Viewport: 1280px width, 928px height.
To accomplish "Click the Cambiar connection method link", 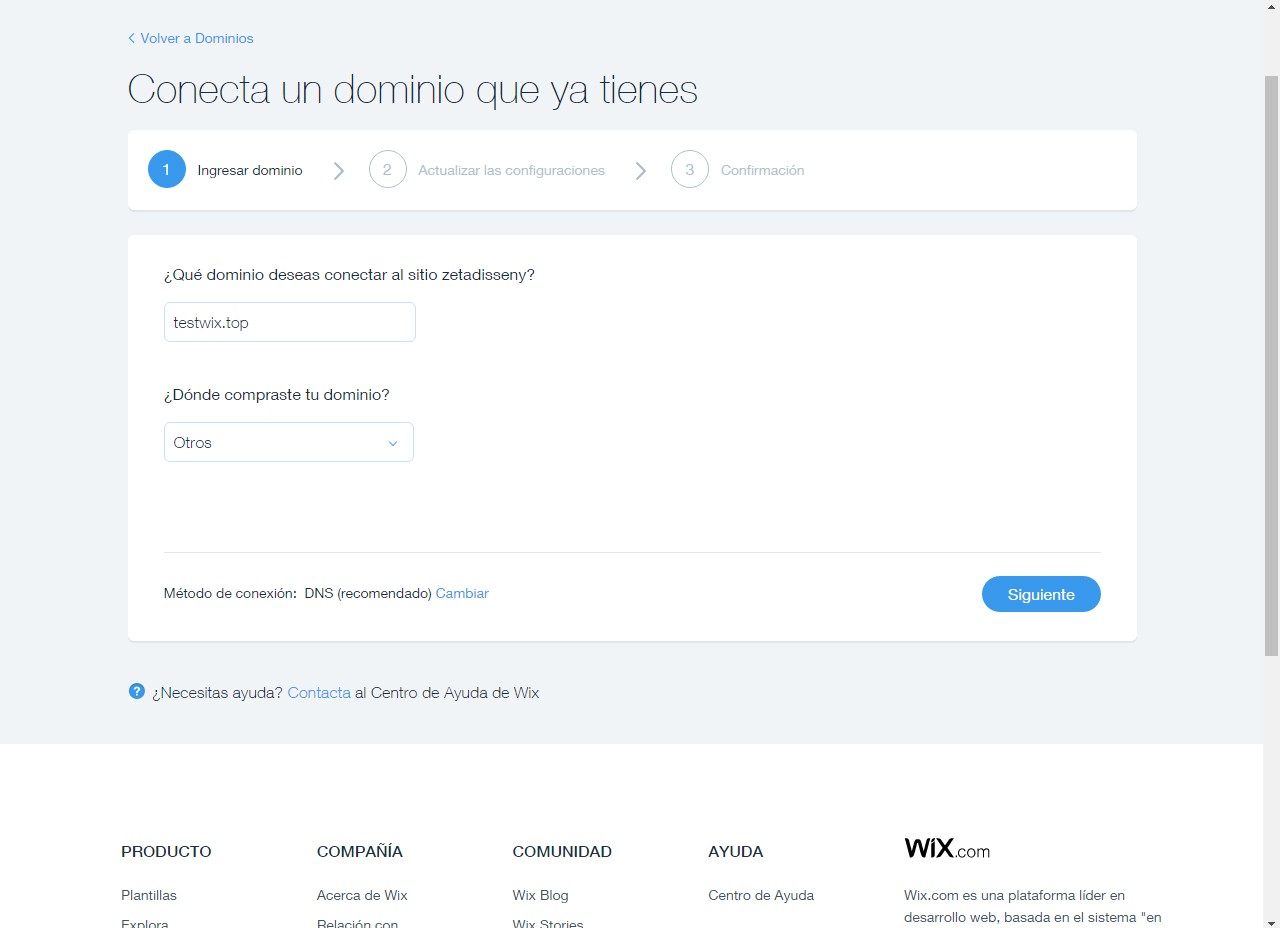I will pyautogui.click(x=462, y=593).
